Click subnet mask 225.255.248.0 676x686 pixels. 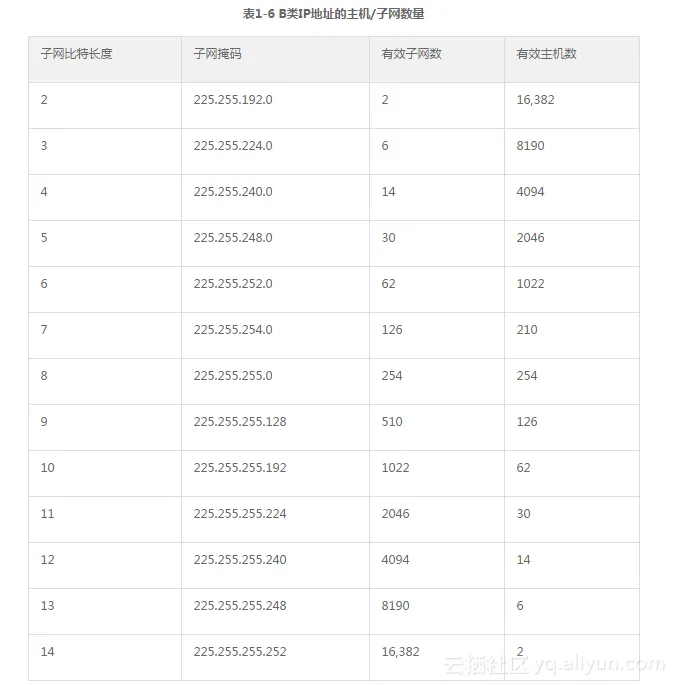(x=232, y=238)
